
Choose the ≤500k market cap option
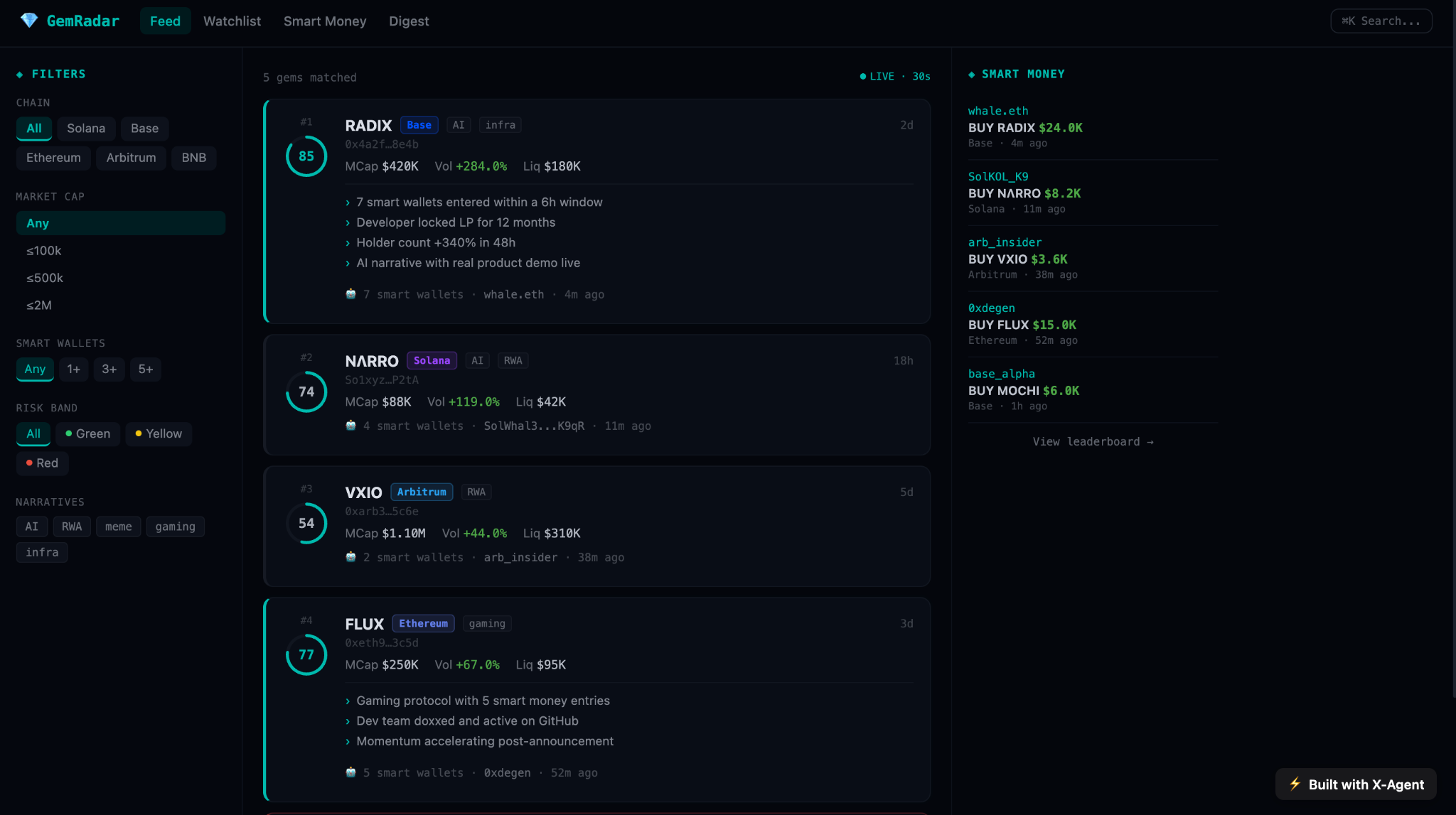[45, 278]
